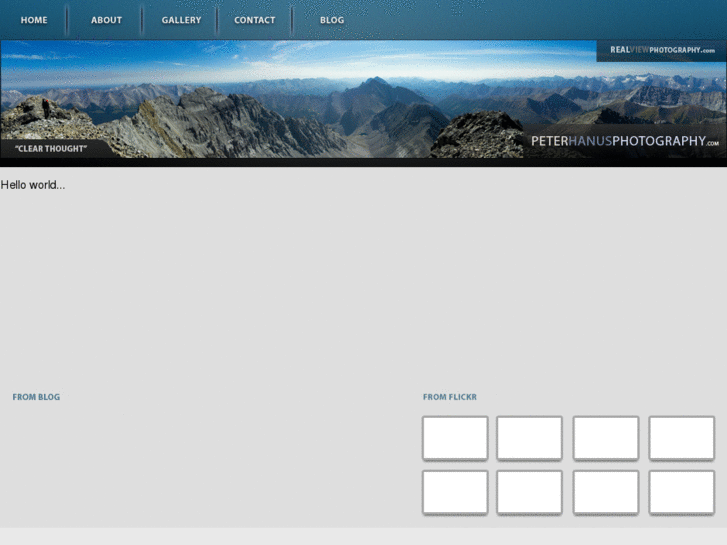Click the FROM BLOG heading
Image resolution: width=727 pixels, height=545 pixels.
tap(36, 397)
